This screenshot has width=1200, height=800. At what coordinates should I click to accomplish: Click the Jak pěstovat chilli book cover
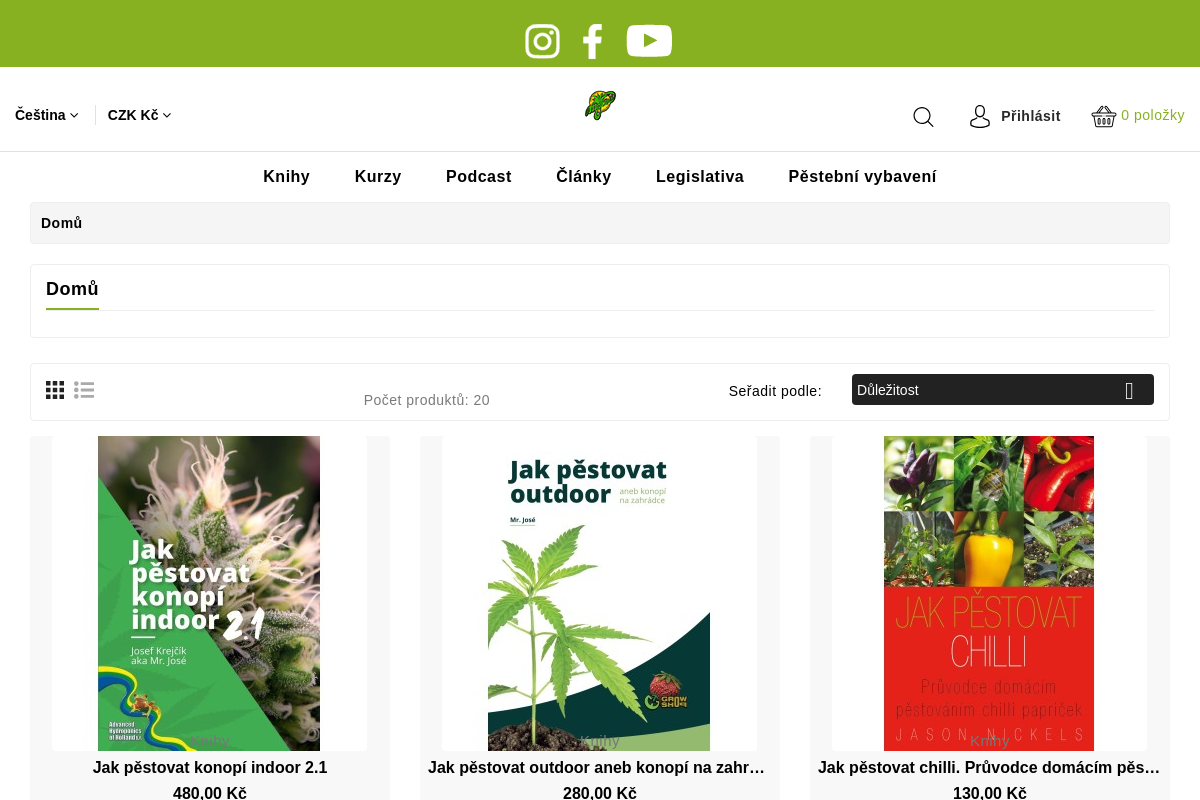coord(989,593)
